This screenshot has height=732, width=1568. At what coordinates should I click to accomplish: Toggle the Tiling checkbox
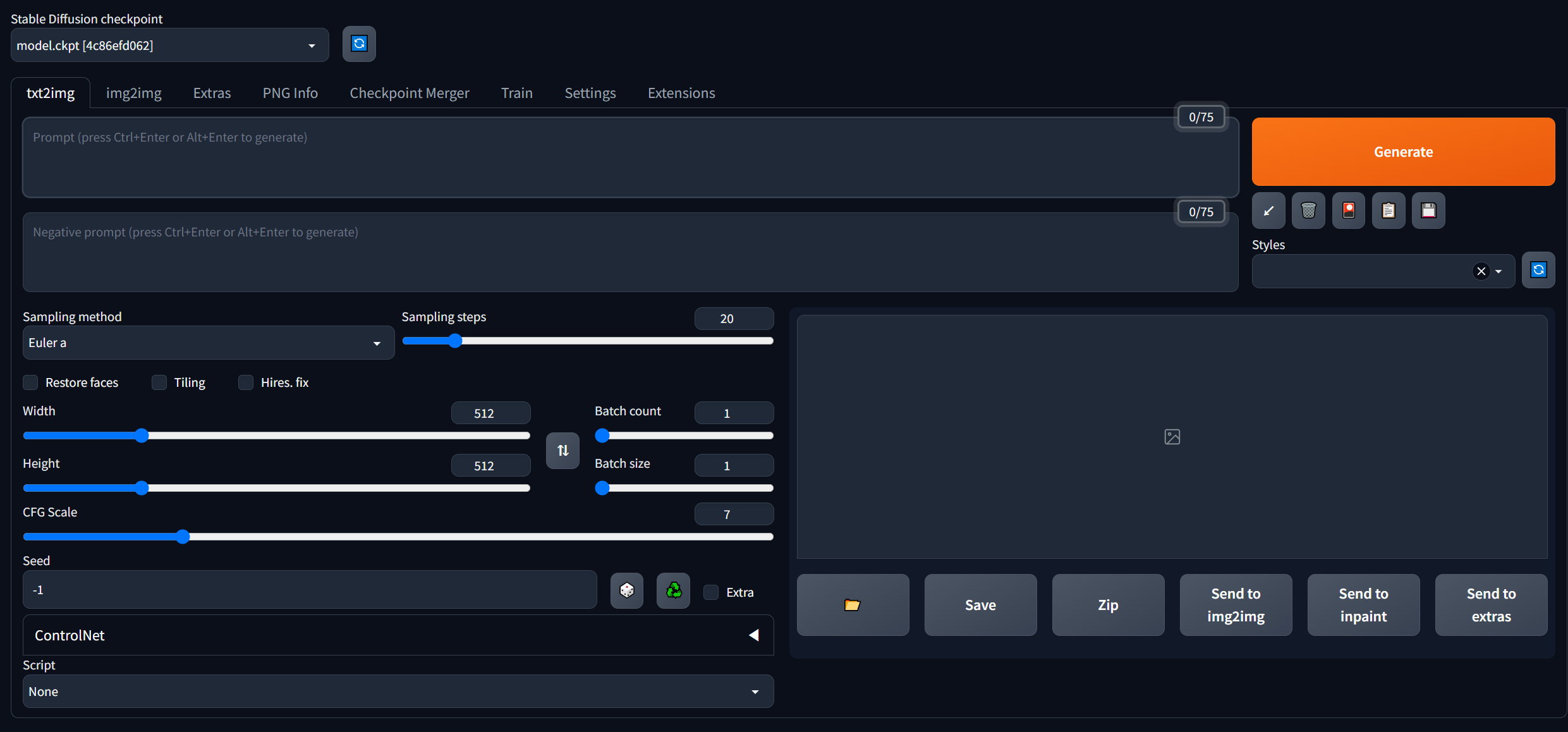coord(159,382)
